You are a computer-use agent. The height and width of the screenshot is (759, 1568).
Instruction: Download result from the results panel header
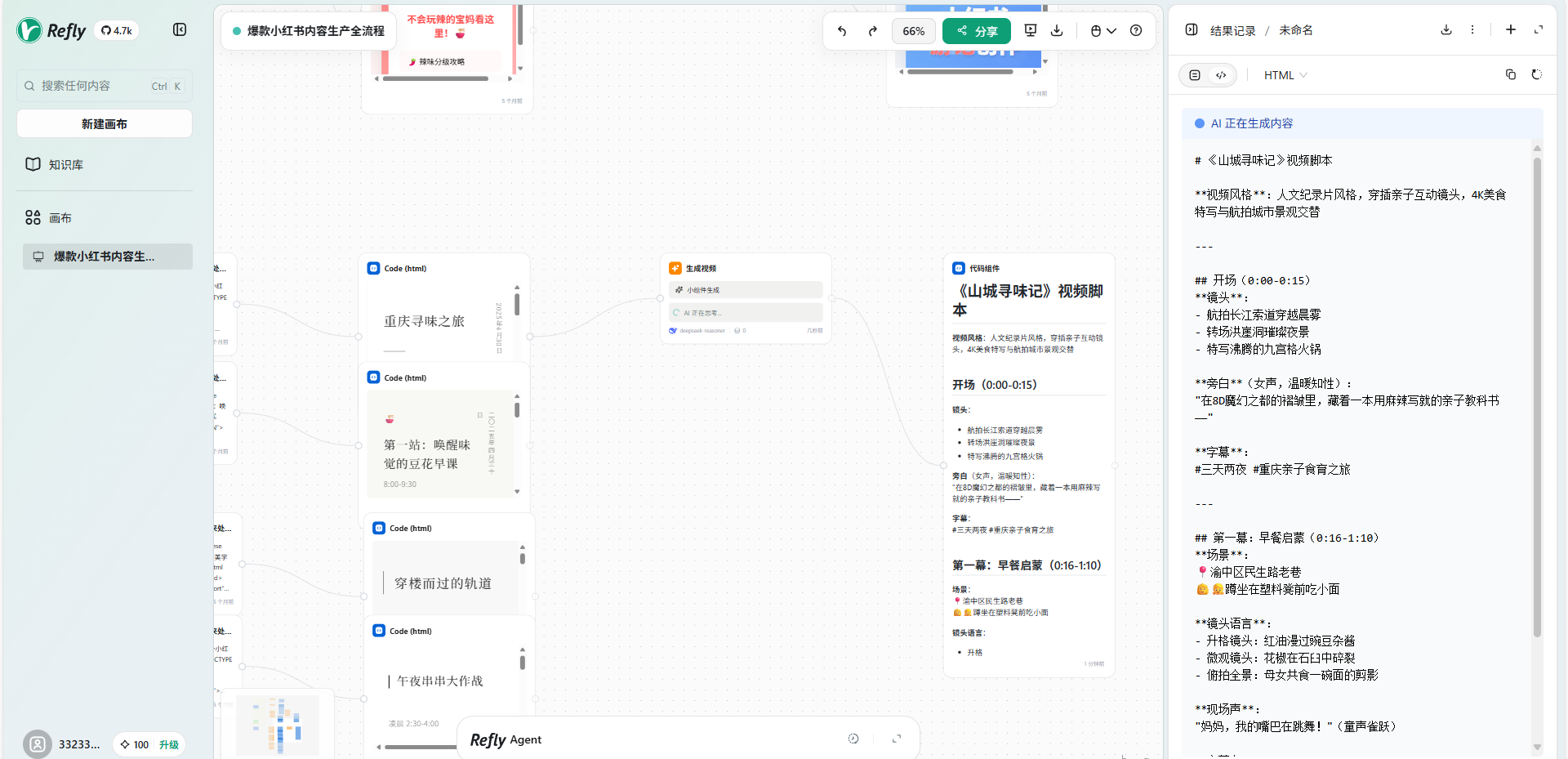[x=1446, y=30]
